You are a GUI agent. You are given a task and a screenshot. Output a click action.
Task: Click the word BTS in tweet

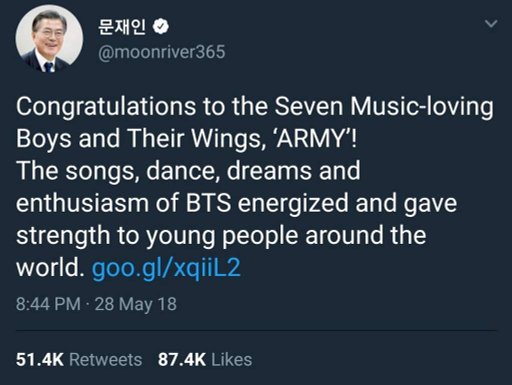pyautogui.click(x=209, y=203)
